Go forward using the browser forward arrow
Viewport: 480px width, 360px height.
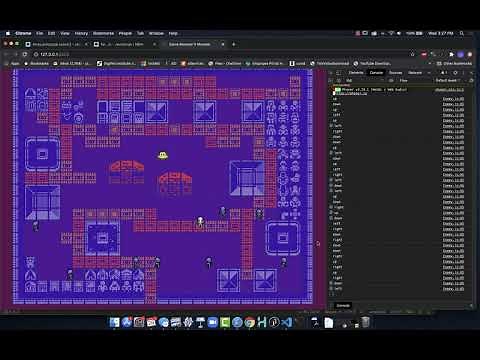(x=15, y=54)
